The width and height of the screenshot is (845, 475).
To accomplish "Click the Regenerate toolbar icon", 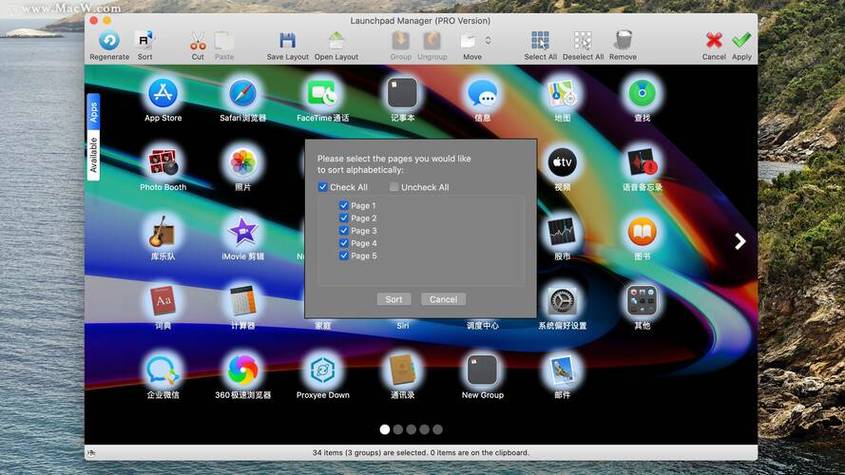I will (x=109, y=40).
